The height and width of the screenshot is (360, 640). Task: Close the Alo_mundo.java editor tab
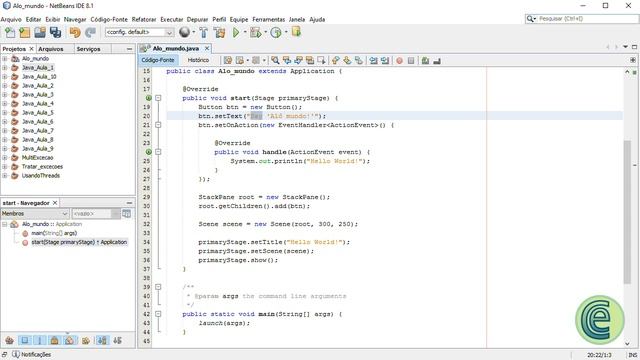[207, 48]
